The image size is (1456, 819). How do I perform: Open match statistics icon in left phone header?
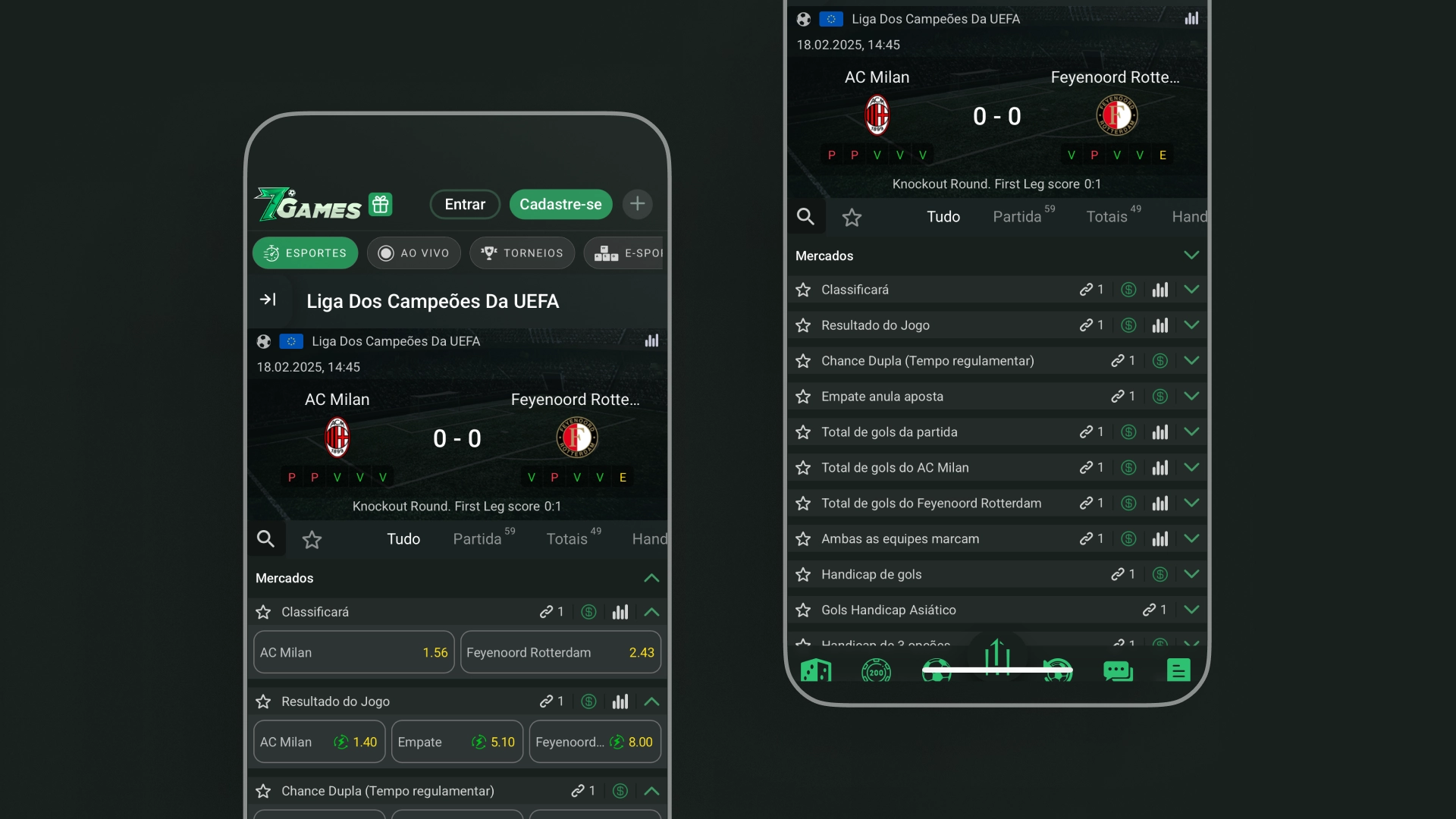651,340
